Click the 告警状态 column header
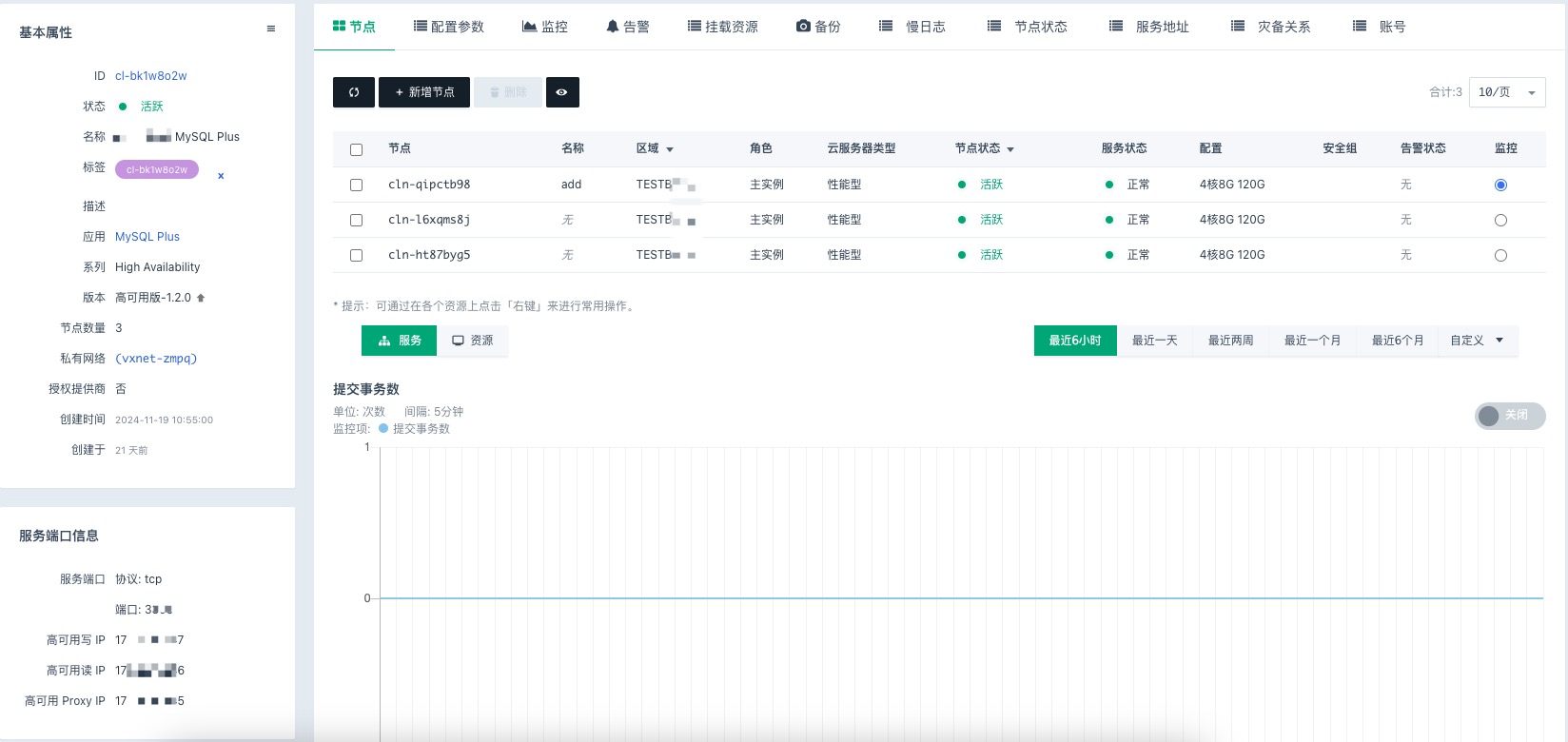The image size is (1568, 742). coord(1422,148)
